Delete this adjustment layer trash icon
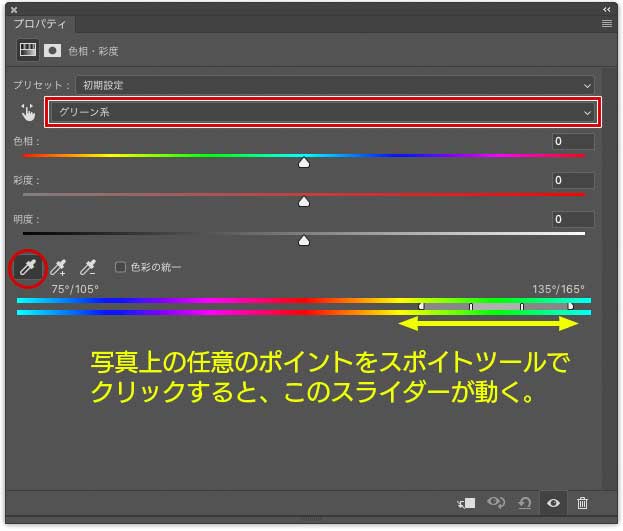Image resolution: width=623 pixels, height=531 pixels. 582,503
